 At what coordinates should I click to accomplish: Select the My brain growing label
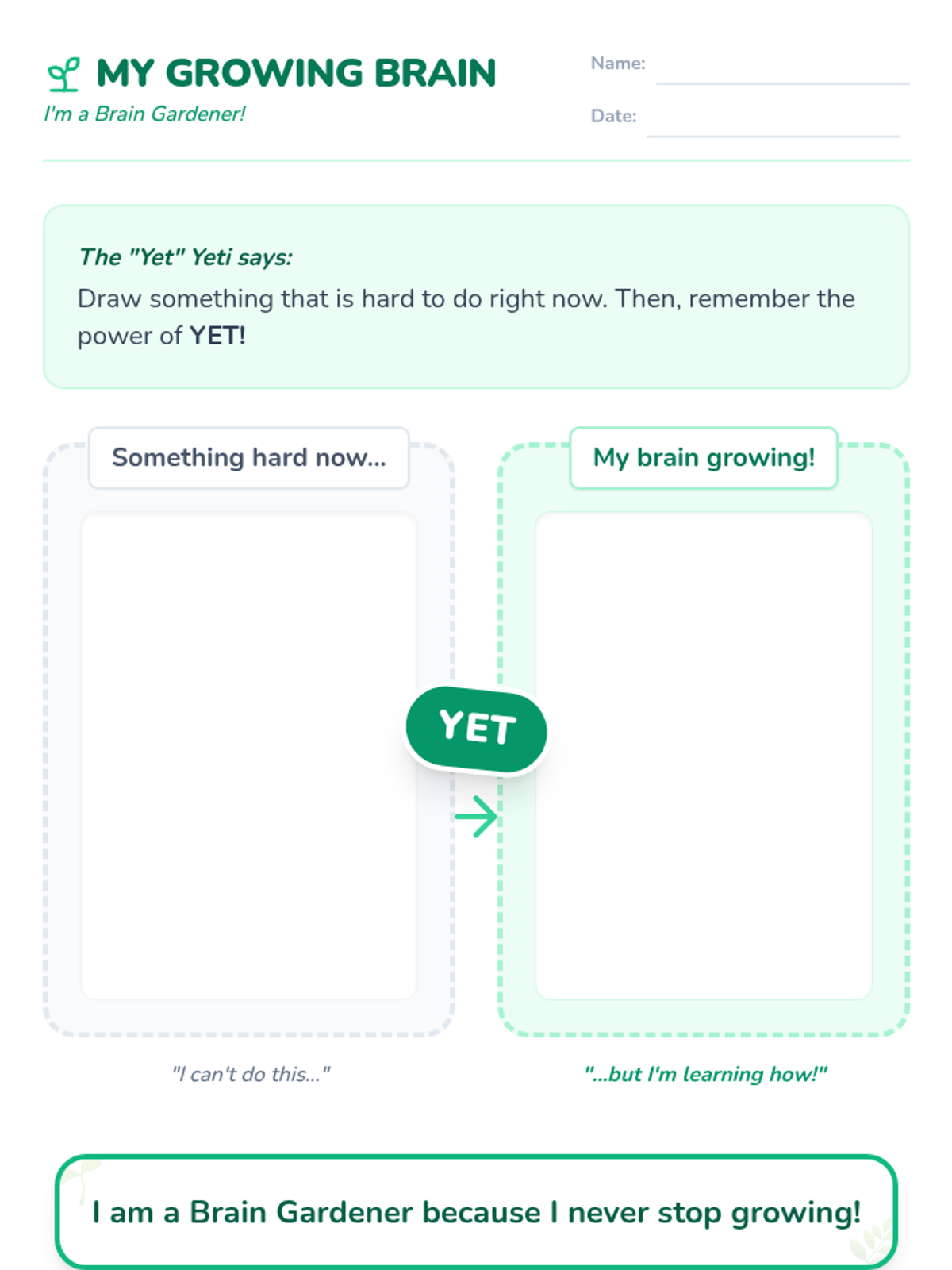coord(704,458)
